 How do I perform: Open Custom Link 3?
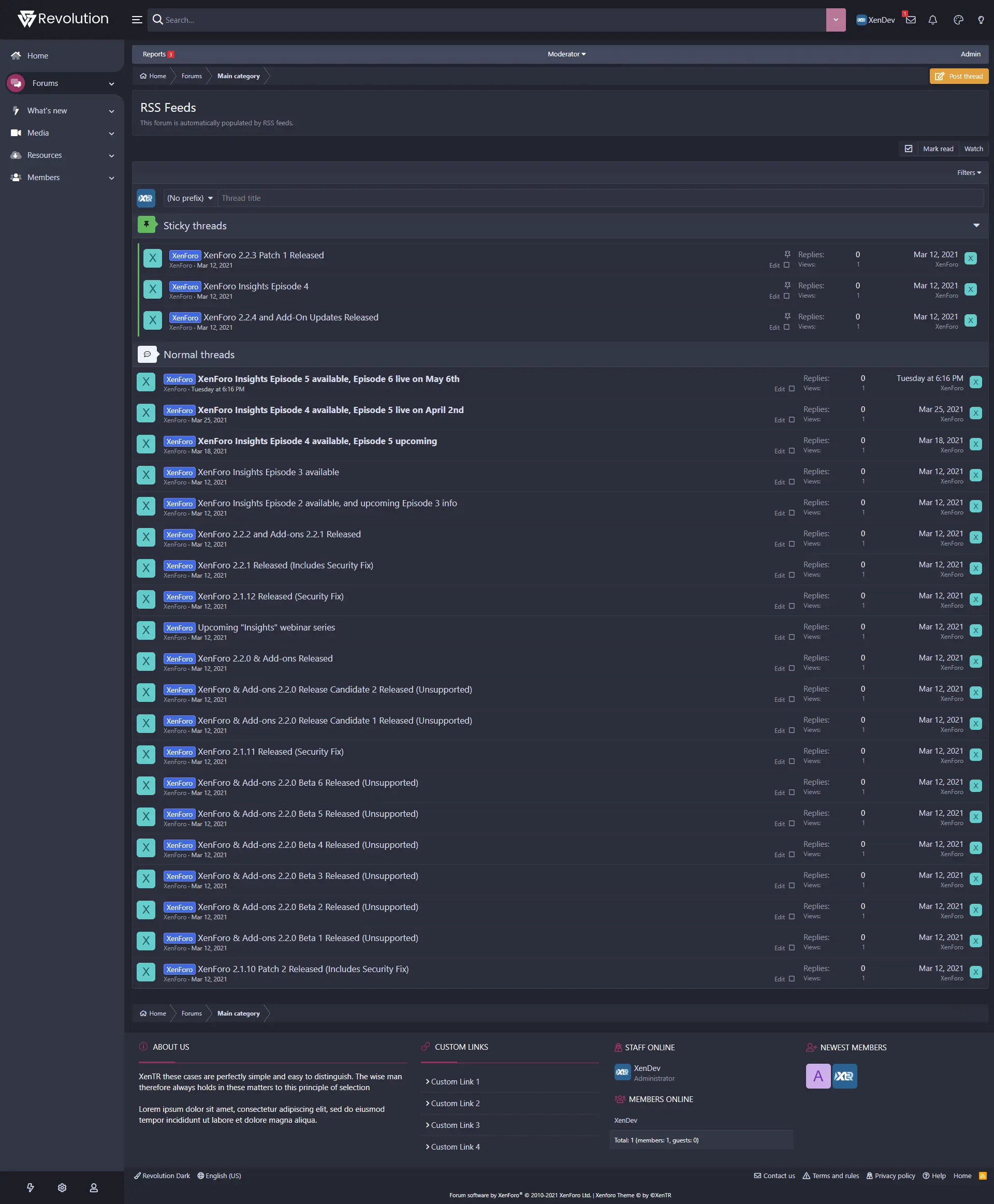pyautogui.click(x=455, y=1125)
